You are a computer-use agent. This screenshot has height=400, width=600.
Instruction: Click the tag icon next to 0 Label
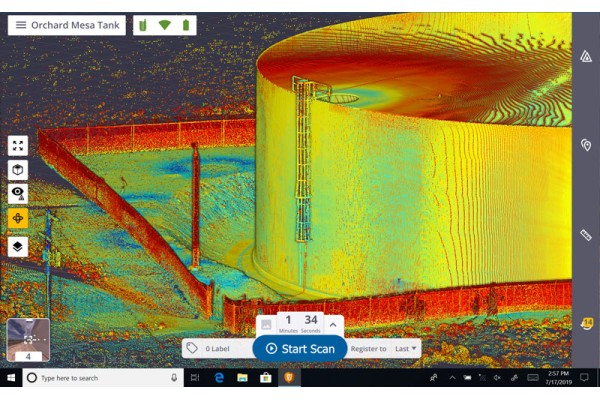point(192,348)
